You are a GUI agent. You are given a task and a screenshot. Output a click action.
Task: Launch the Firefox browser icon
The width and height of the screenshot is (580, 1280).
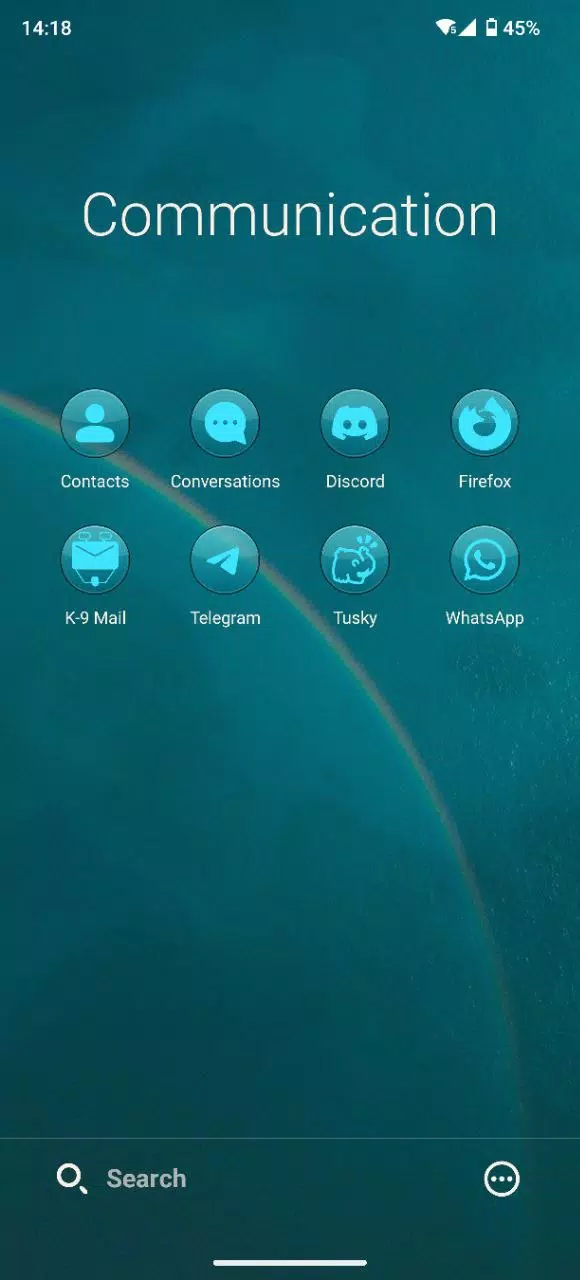point(485,424)
